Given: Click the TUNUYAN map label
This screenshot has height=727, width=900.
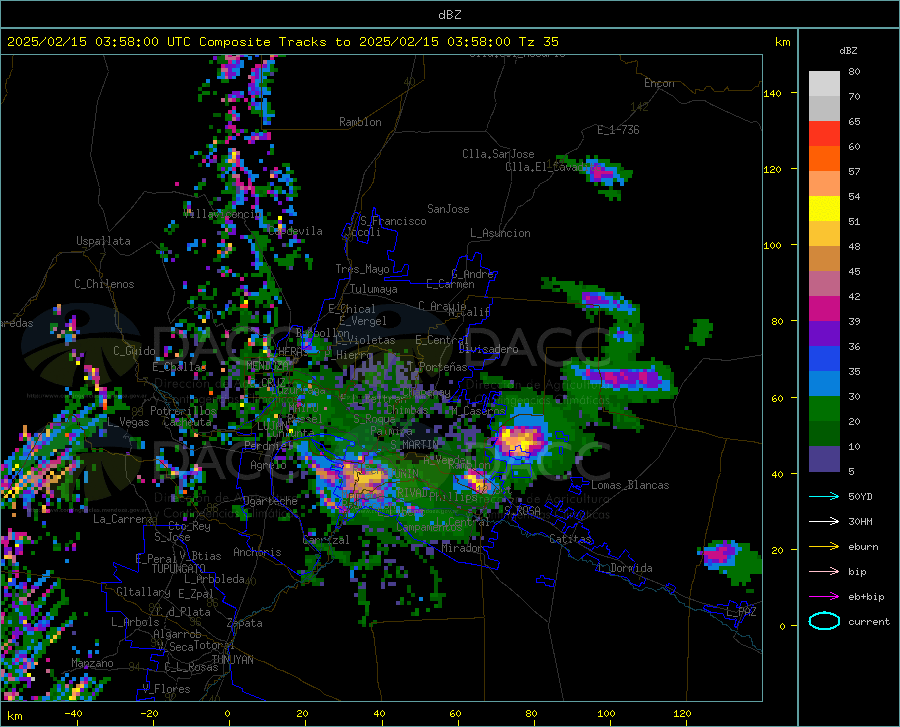Looking at the screenshot, I should click(x=232, y=660).
